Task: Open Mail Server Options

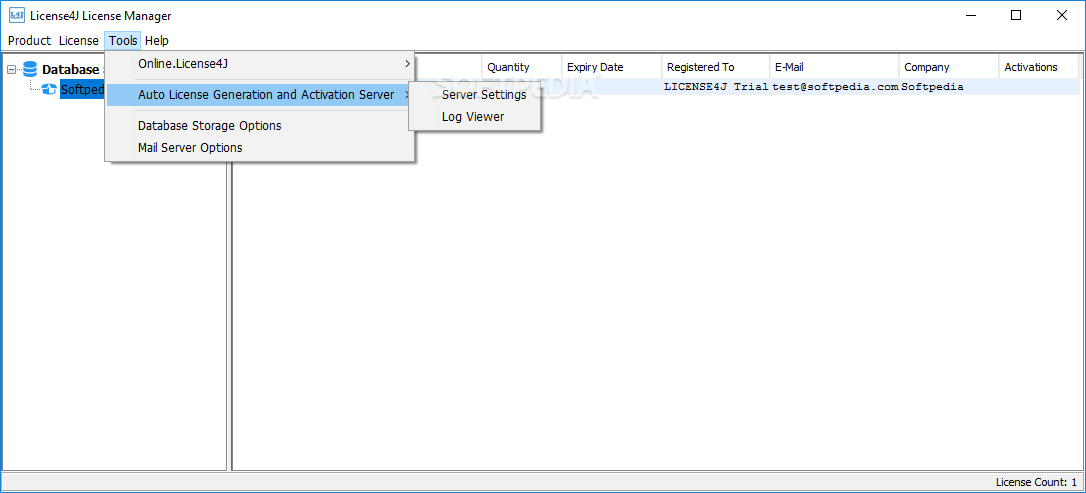Action: tap(260, 147)
